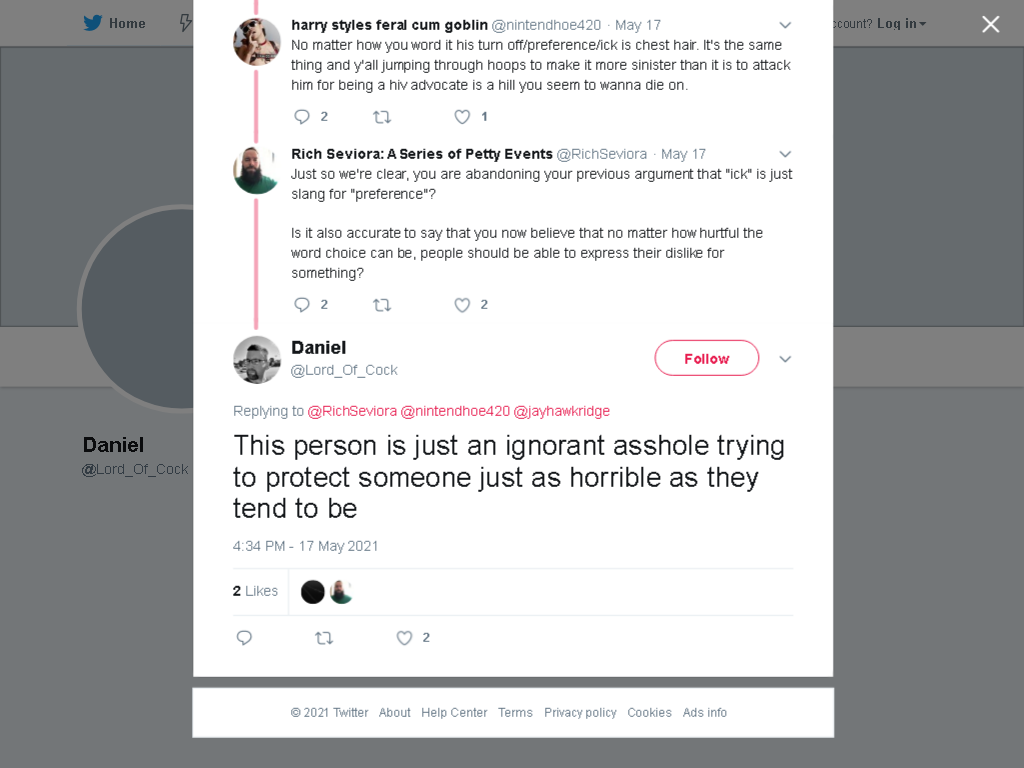Open the @jayhawkridge mention link
This screenshot has width=1024, height=768.
(562, 411)
